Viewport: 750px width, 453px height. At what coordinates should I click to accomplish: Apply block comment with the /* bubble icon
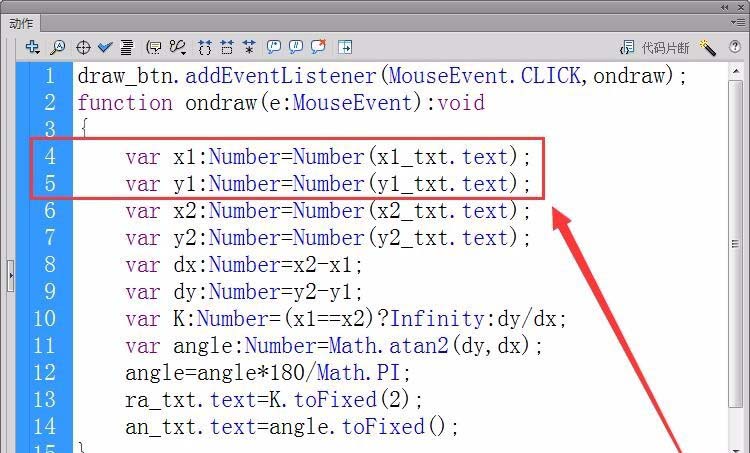click(x=274, y=46)
